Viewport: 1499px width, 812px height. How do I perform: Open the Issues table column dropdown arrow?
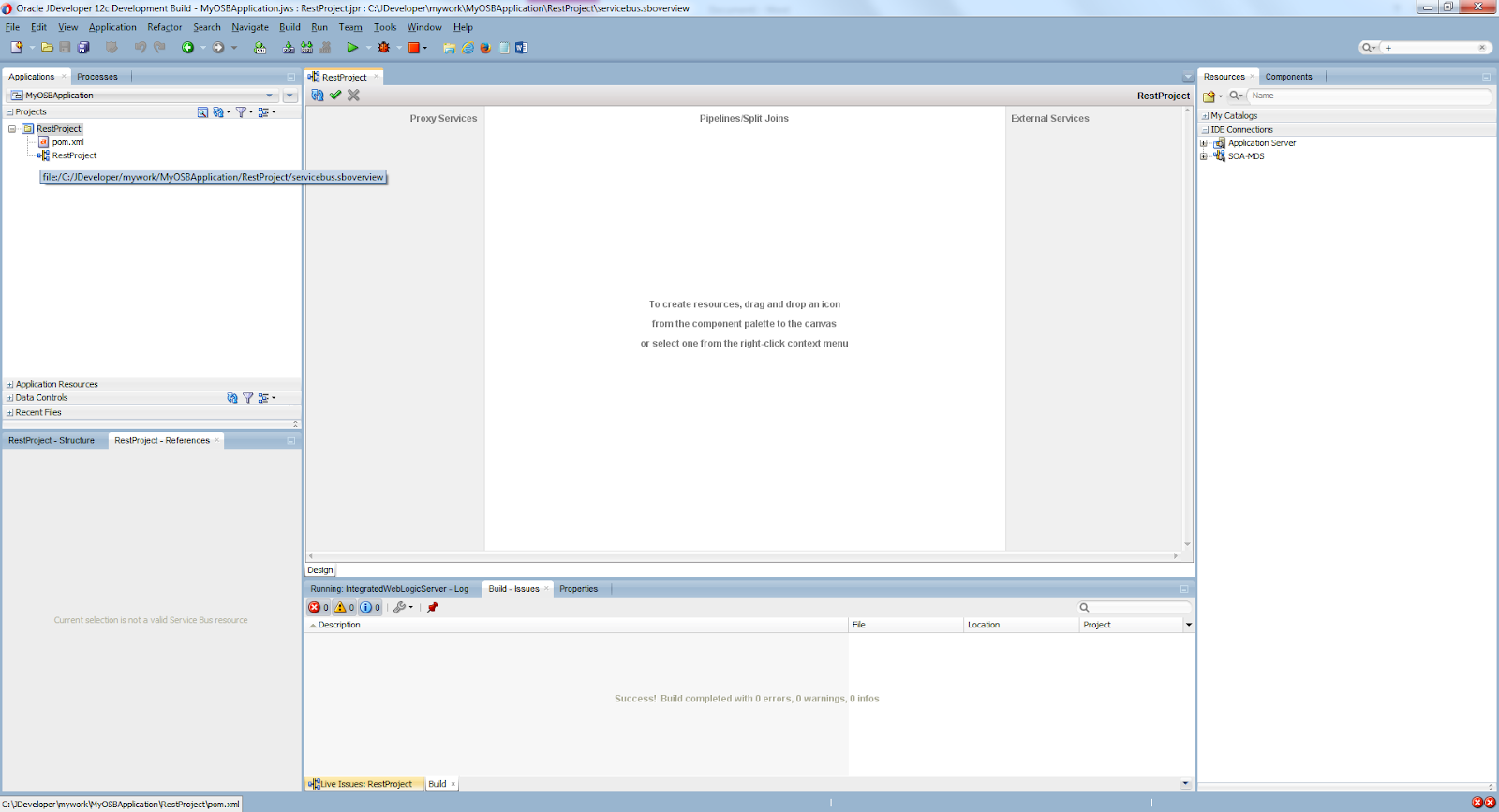pos(1188,625)
